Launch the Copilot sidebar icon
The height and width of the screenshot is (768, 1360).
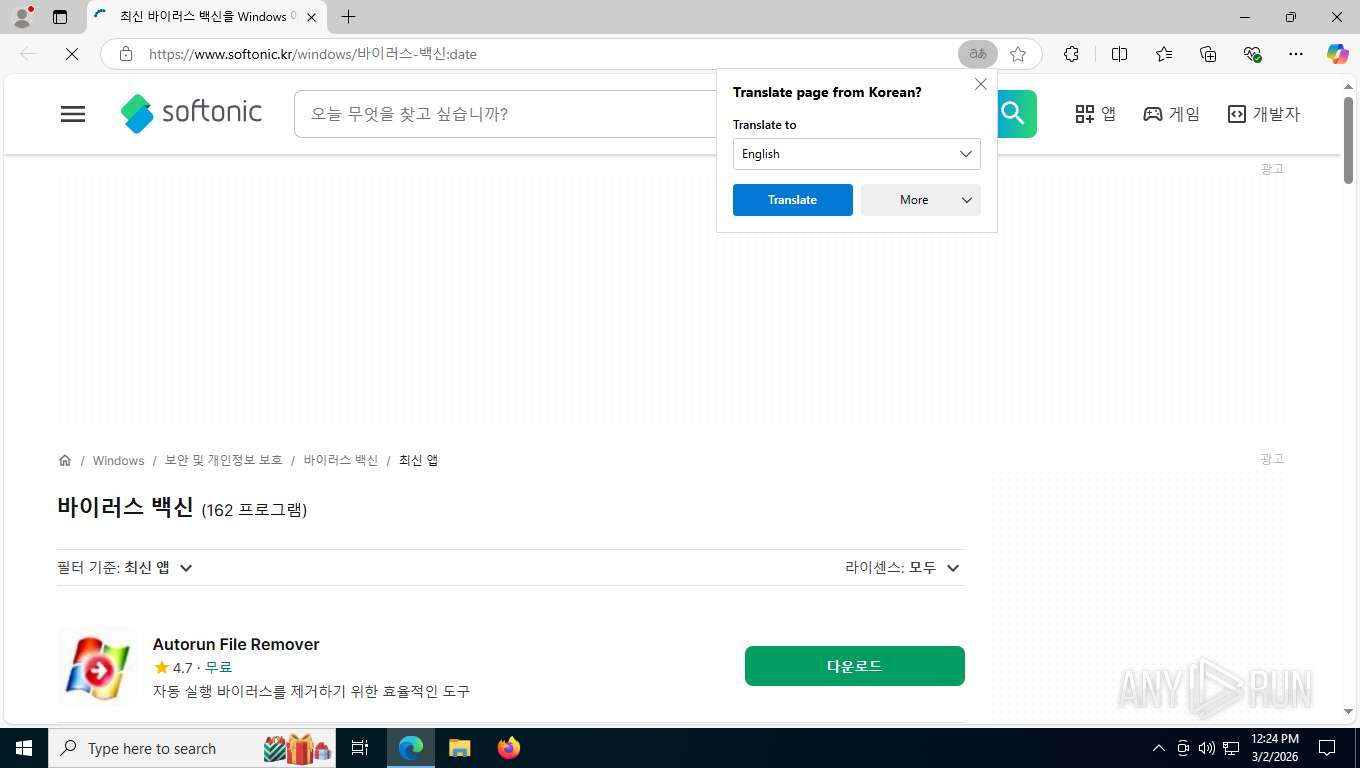1337,54
